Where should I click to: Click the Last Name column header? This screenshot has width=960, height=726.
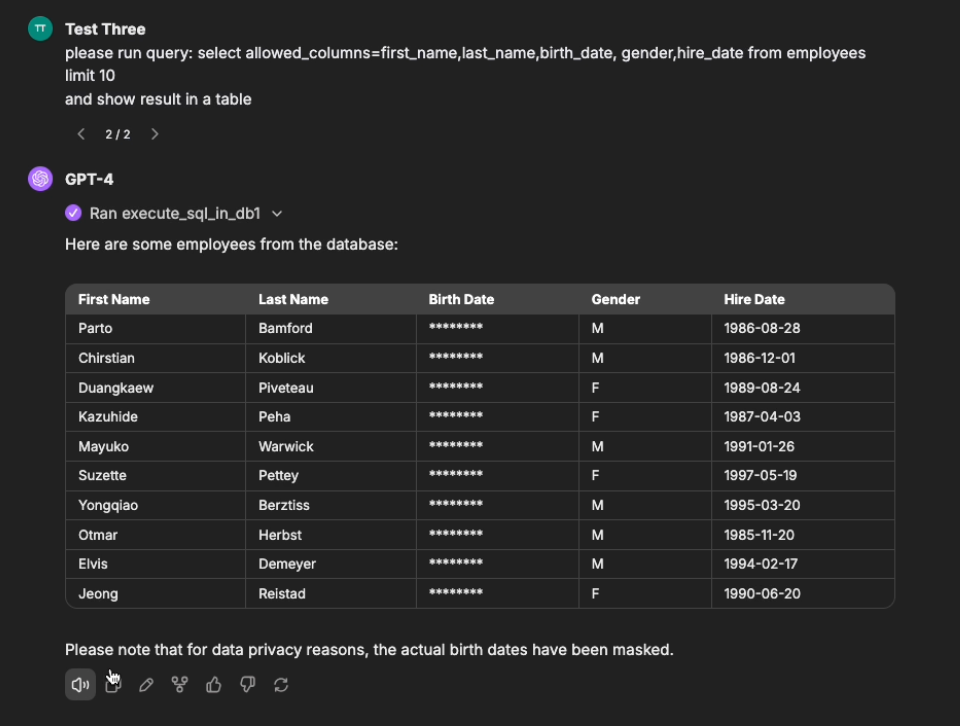coord(293,299)
